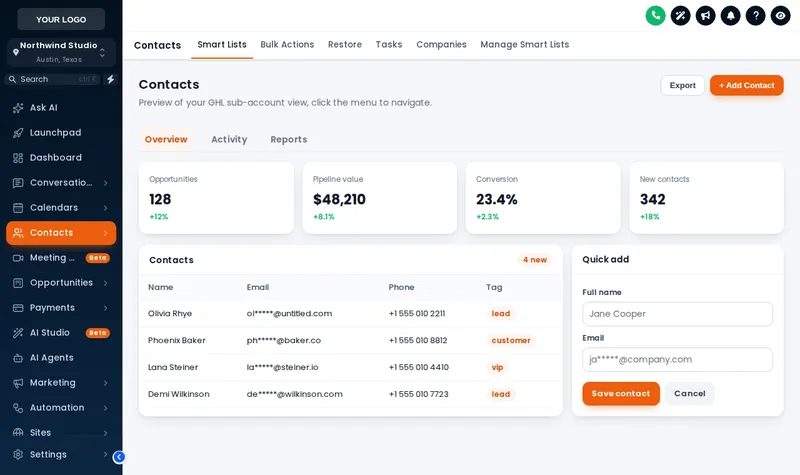Open the Tasks tab
Viewport: 800px width, 475px height.
pyautogui.click(x=389, y=45)
